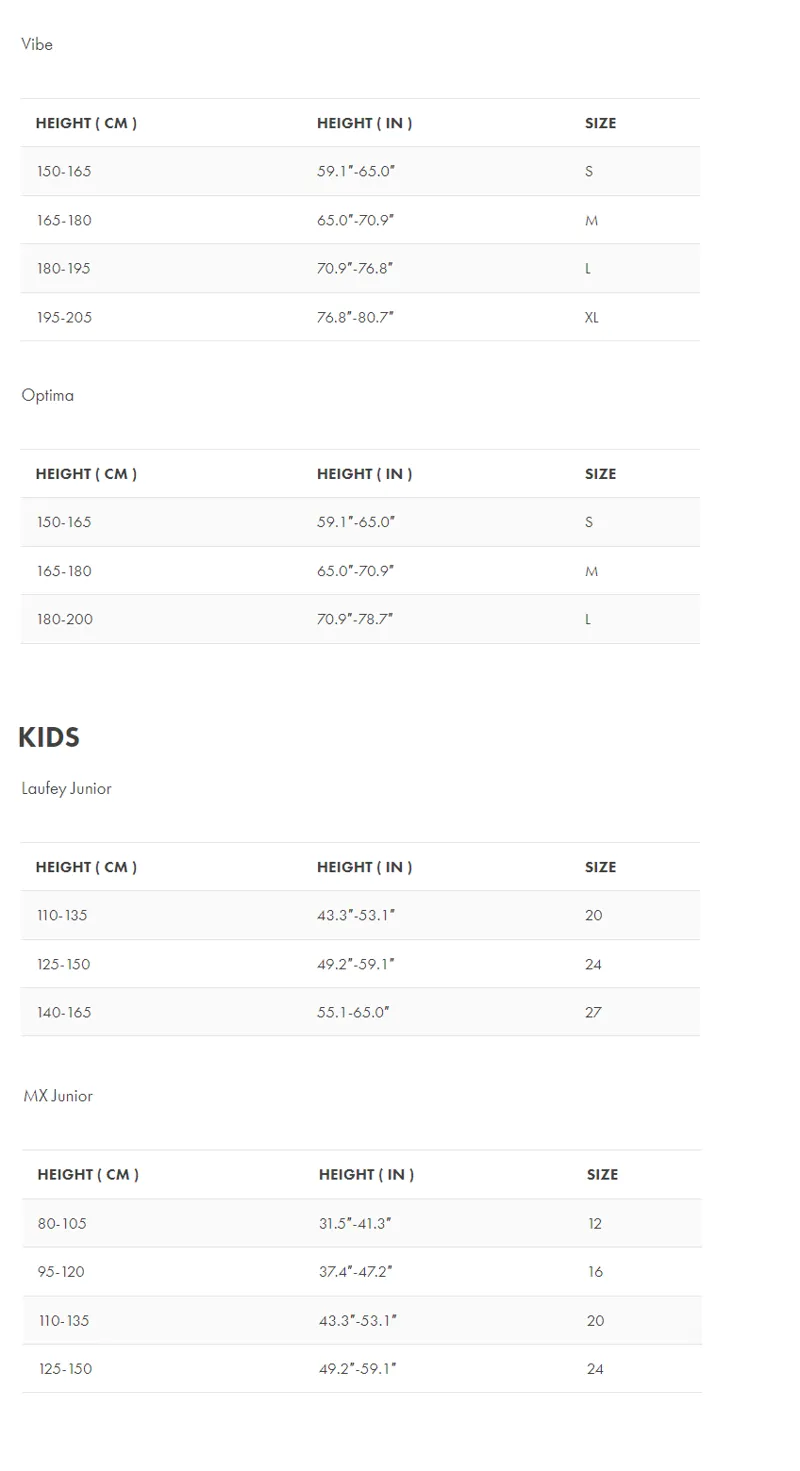Click MX Junior HEIGHT ( IN ) header
Screen dimensions: 800x1471
click(366, 1175)
